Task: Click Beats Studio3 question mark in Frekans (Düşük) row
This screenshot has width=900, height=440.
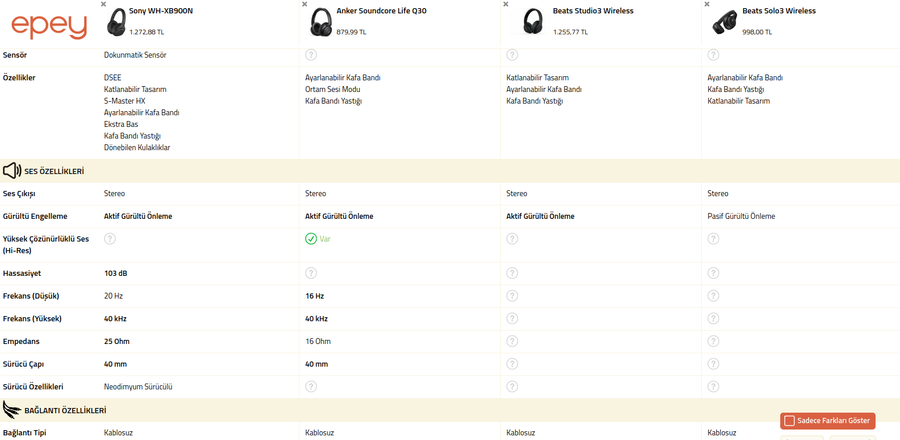Action: [512, 295]
